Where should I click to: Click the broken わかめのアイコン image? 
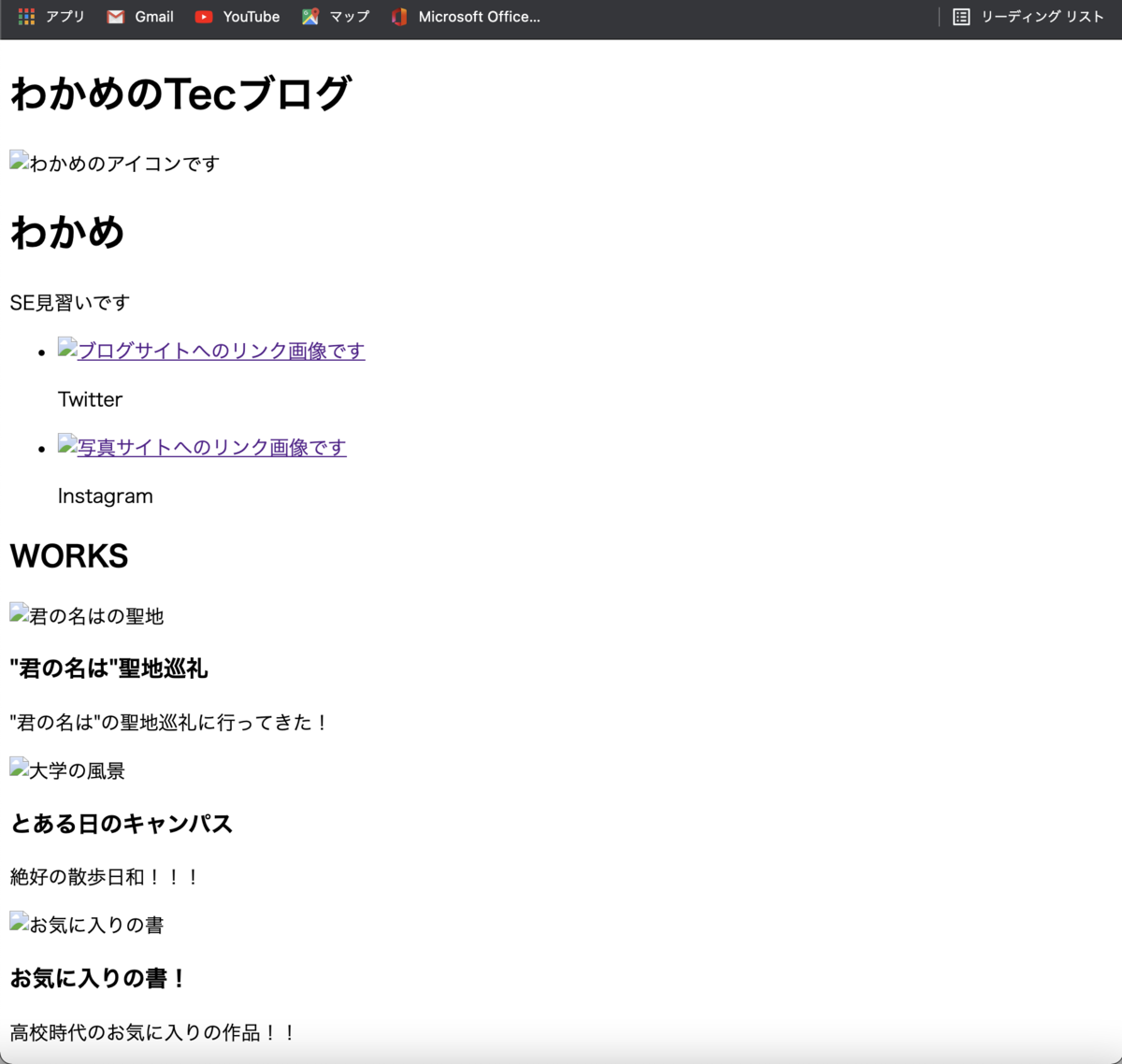pyautogui.click(x=114, y=163)
